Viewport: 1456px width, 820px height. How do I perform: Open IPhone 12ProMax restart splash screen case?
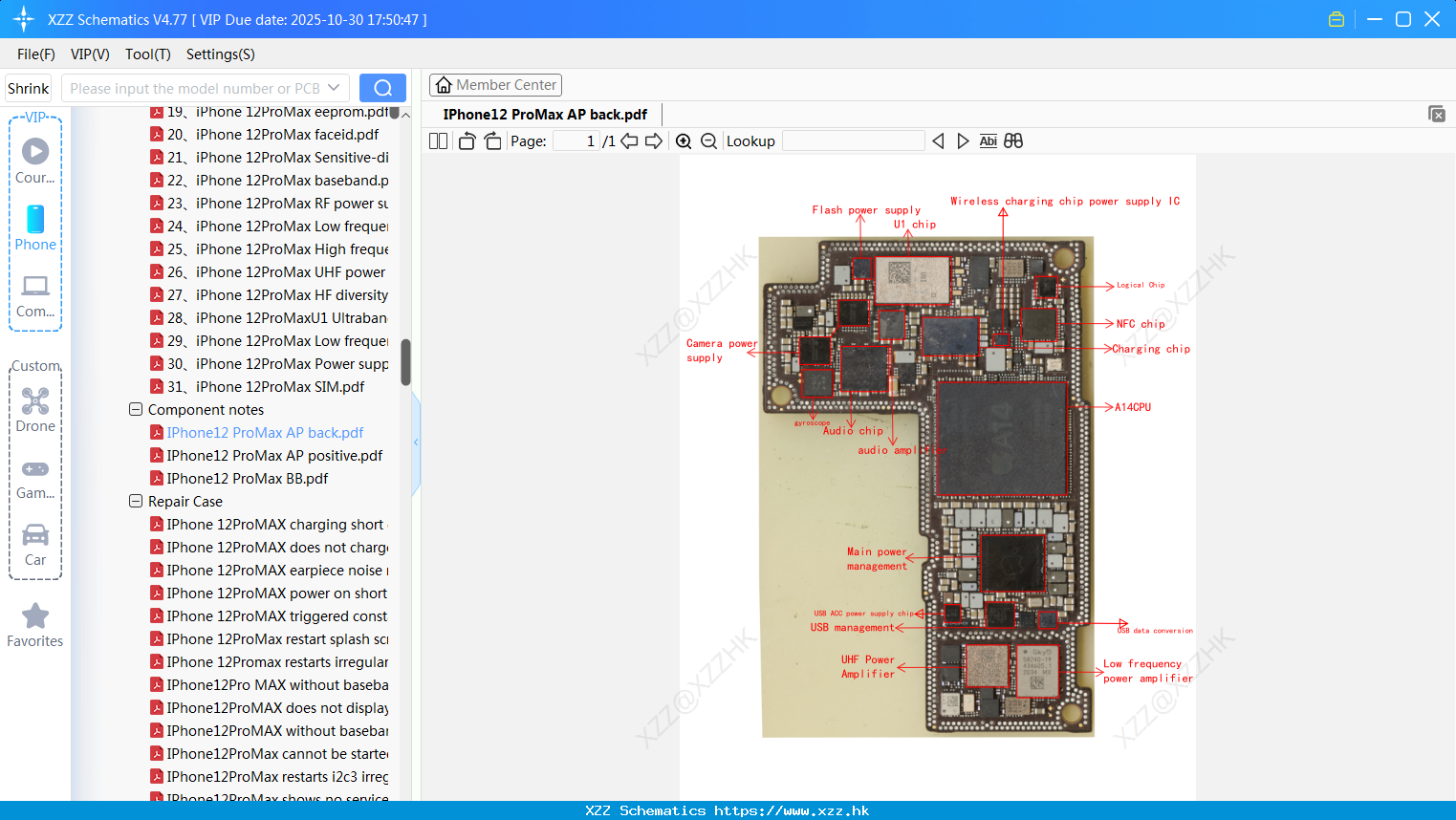[269, 638]
